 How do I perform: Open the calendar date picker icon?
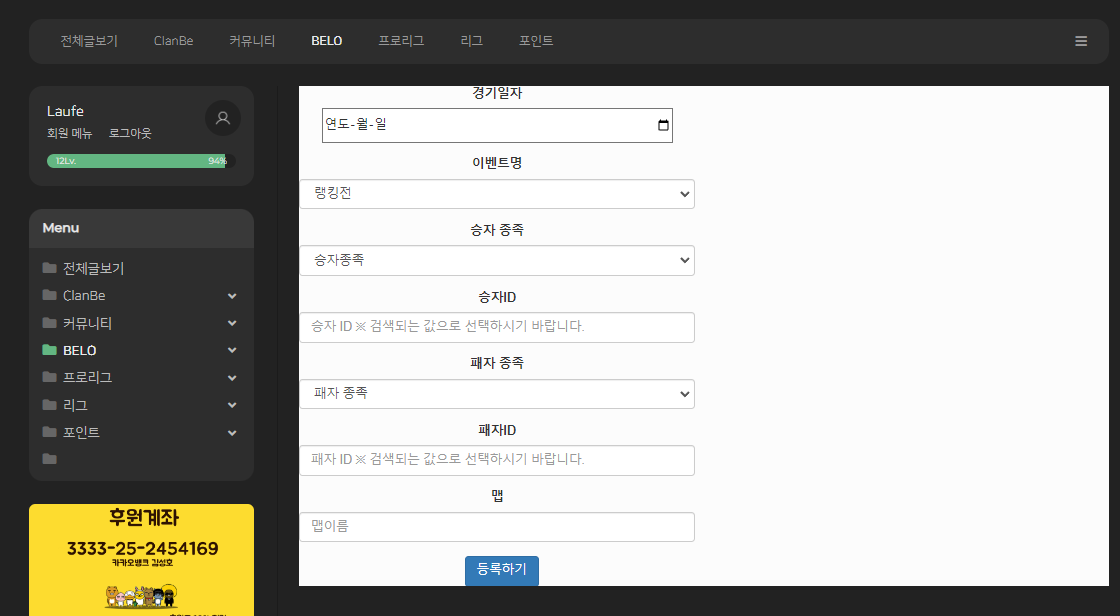(663, 125)
